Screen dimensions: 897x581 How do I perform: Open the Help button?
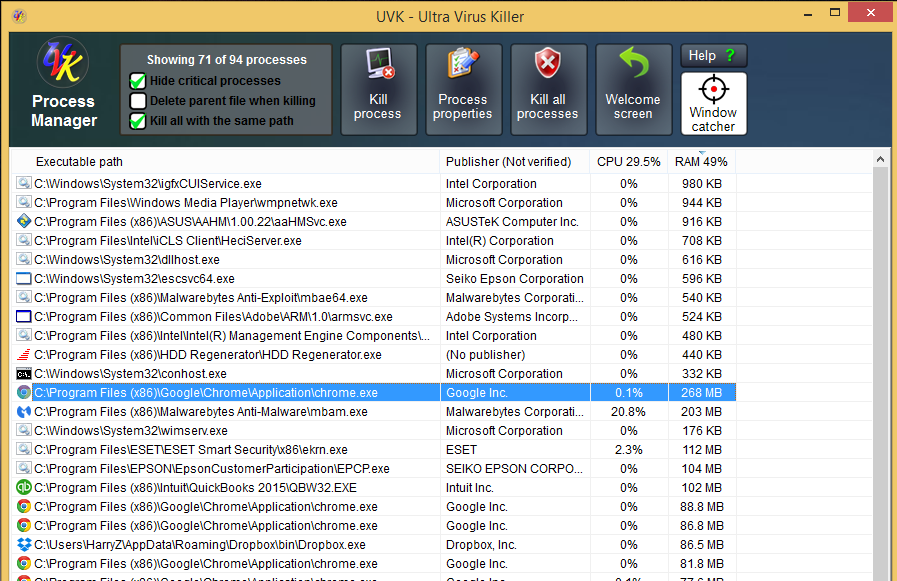click(713, 55)
